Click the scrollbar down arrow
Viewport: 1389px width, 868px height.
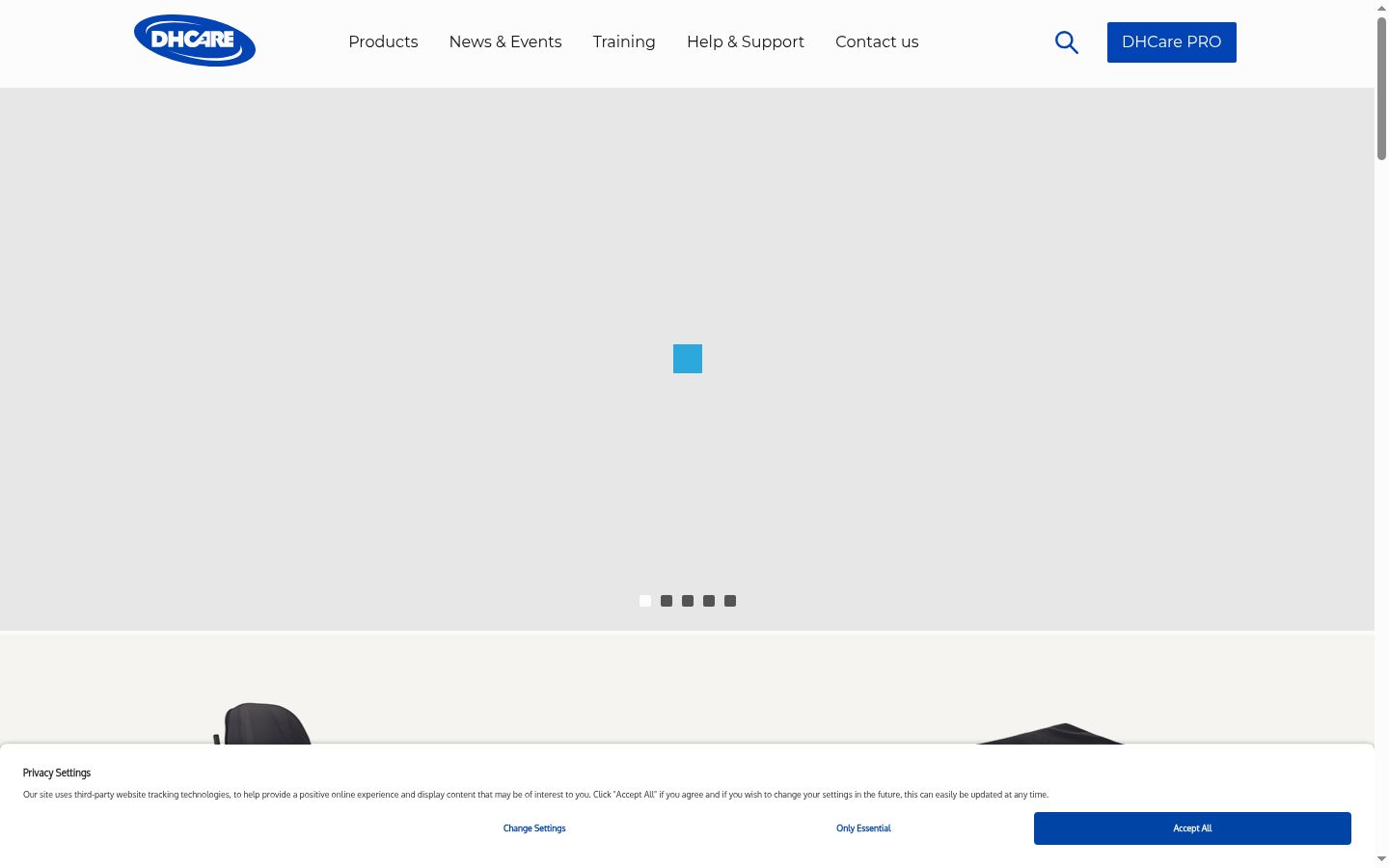(1381, 859)
